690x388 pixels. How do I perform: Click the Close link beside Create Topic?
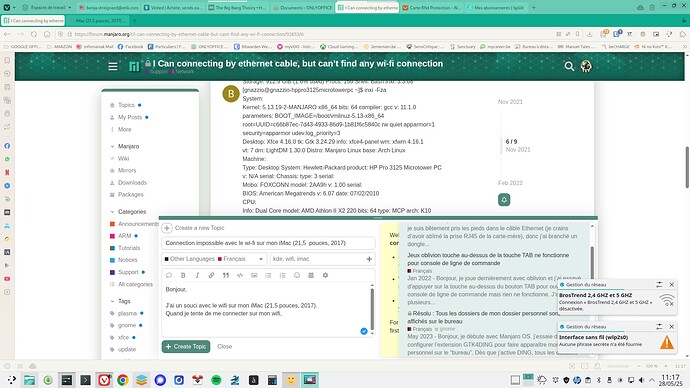pyautogui.click(x=224, y=347)
